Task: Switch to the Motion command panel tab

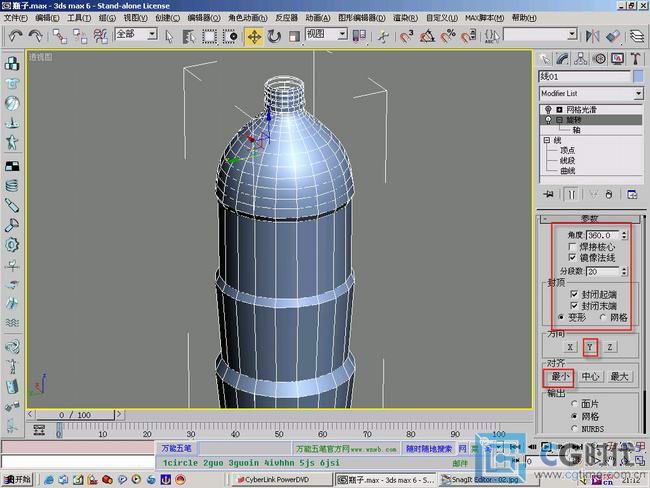Action: [x=599, y=59]
